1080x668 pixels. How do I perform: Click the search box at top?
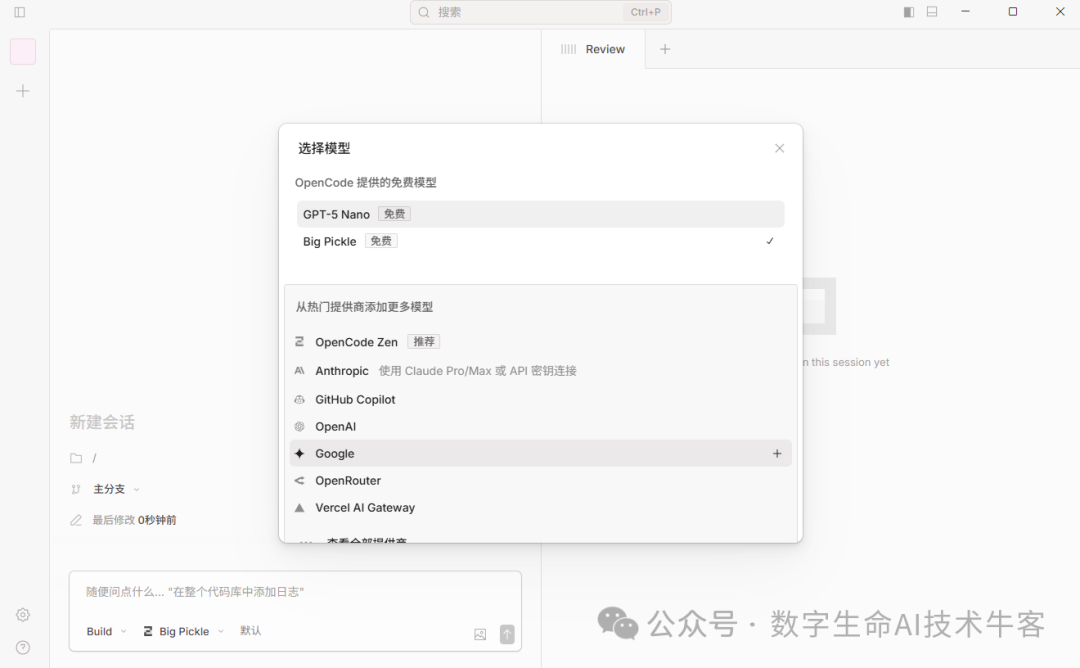pyautogui.click(x=541, y=12)
